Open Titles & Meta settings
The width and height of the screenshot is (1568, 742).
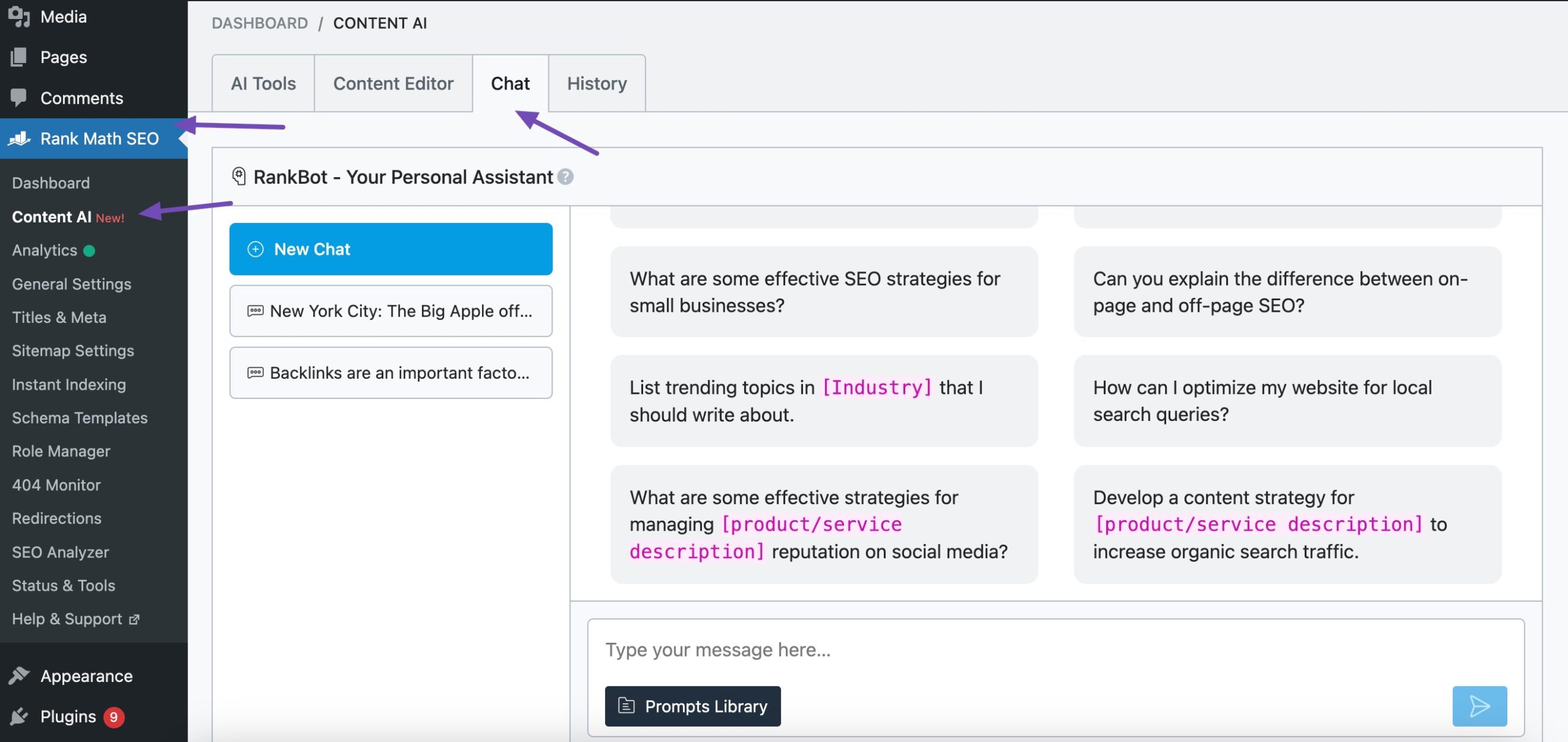(x=59, y=317)
